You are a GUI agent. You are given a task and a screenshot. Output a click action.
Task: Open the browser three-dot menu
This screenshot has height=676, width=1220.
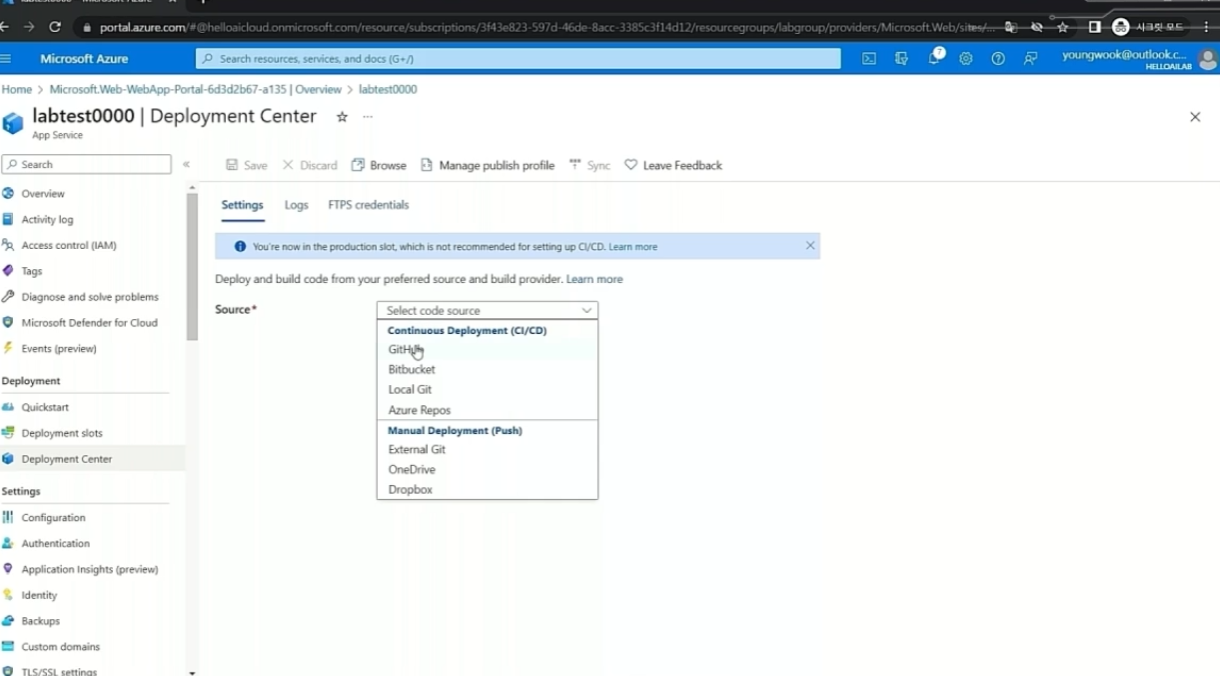[x=1207, y=27]
